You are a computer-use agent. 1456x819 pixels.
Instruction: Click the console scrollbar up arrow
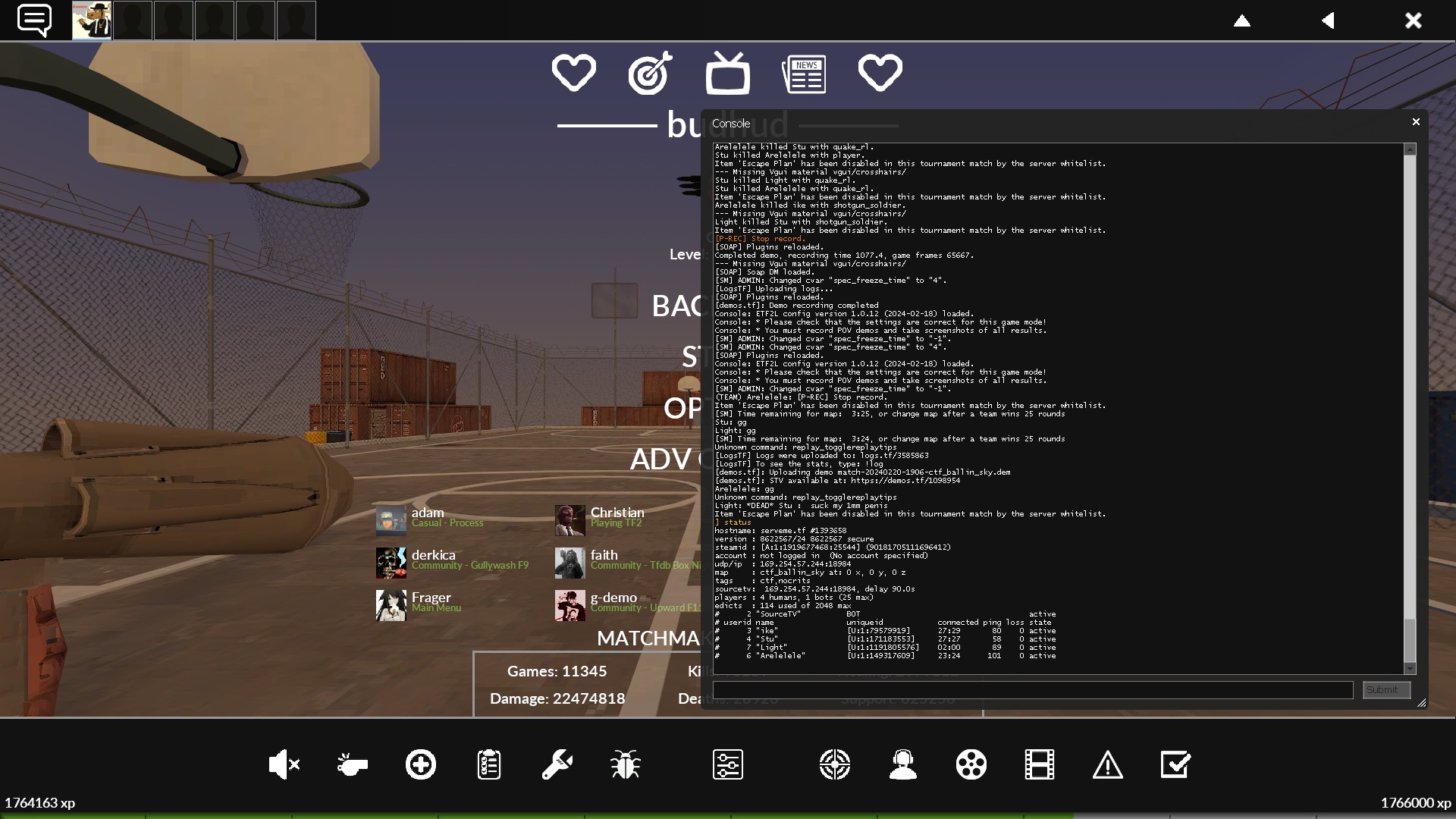pos(1410,149)
